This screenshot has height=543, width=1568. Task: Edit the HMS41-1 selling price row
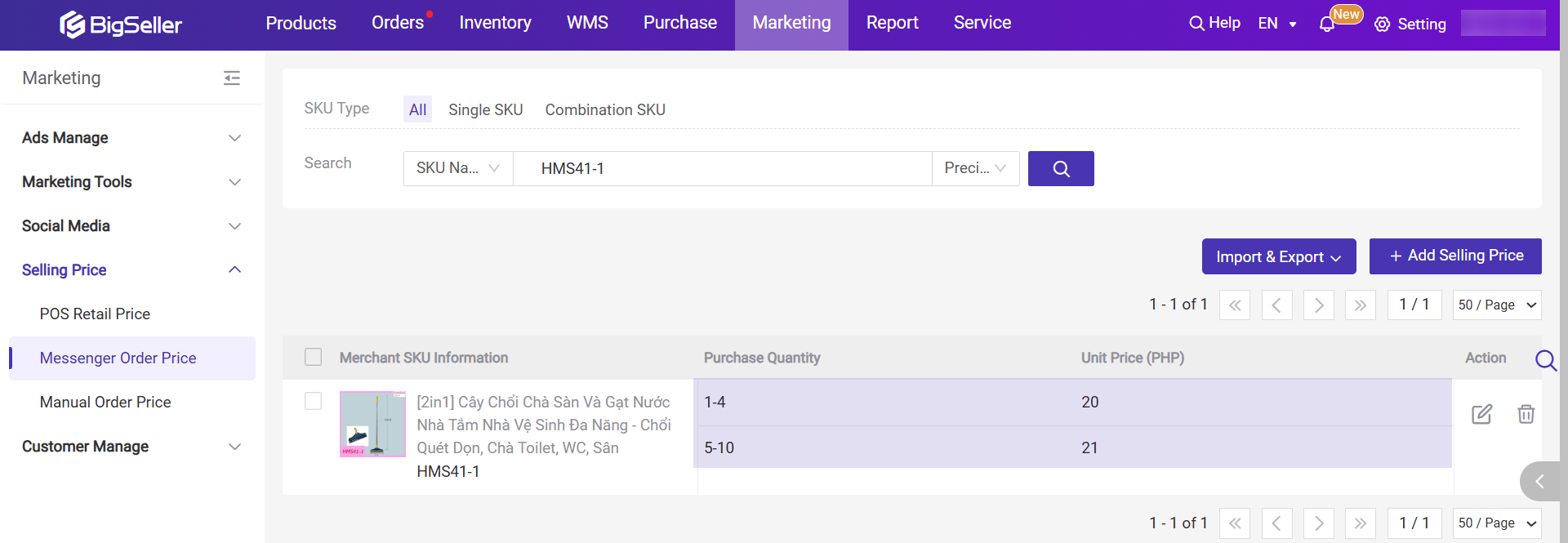pyautogui.click(x=1481, y=414)
